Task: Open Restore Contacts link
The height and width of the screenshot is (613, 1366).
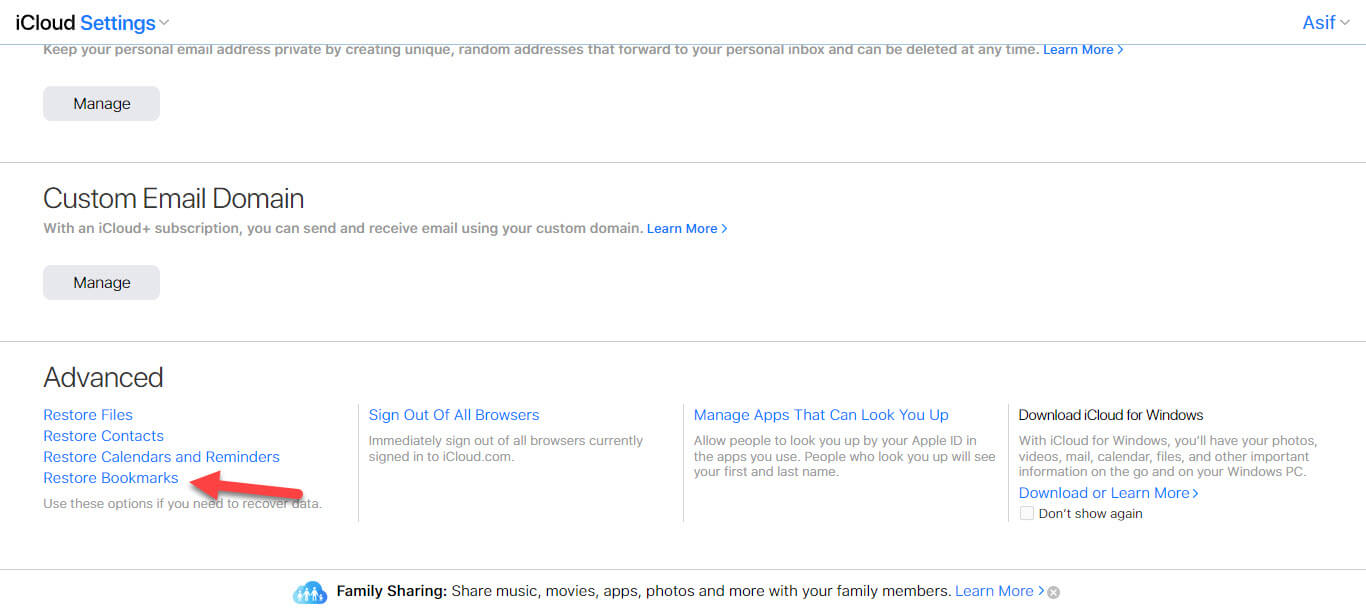Action: point(103,436)
